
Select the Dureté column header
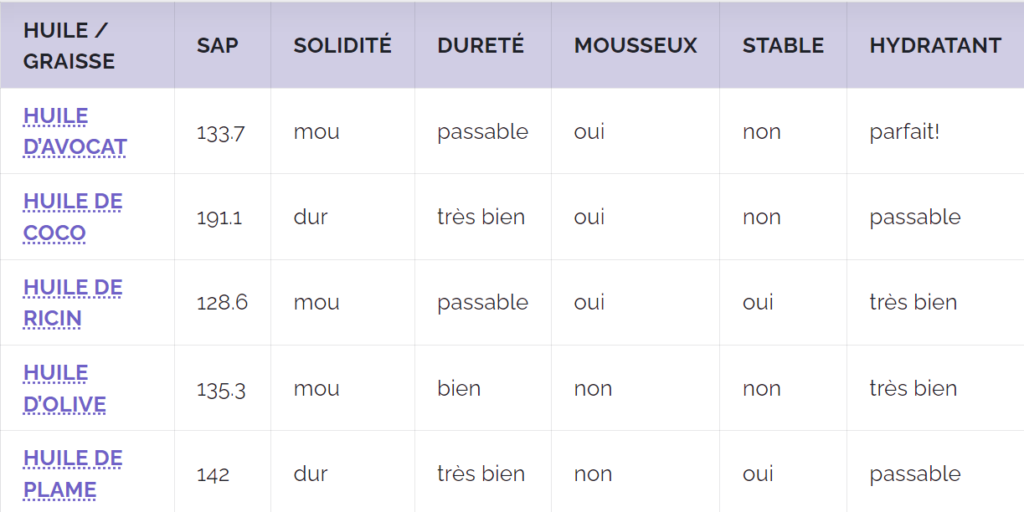[x=481, y=45]
